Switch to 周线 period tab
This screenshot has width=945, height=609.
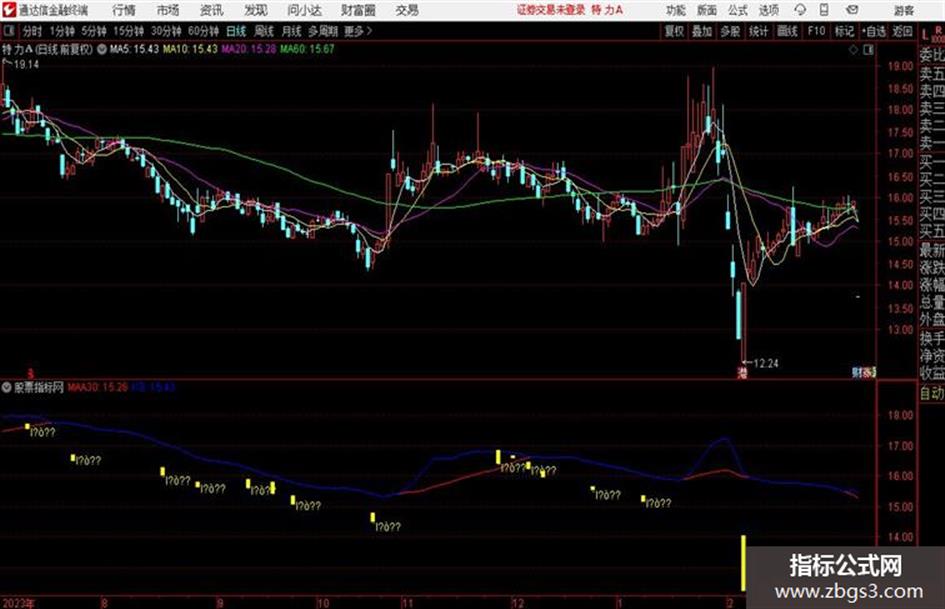264,31
